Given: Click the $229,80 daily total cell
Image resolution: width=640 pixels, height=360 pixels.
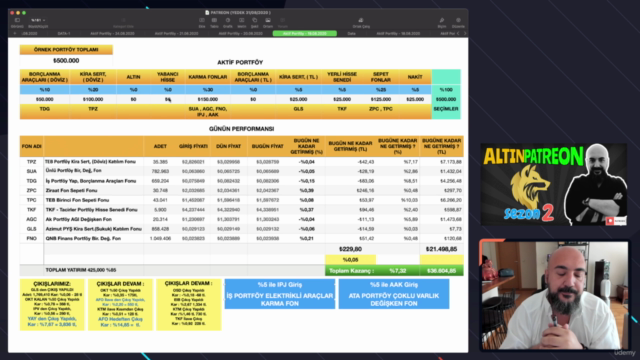Looking at the screenshot, I should coord(350,249).
